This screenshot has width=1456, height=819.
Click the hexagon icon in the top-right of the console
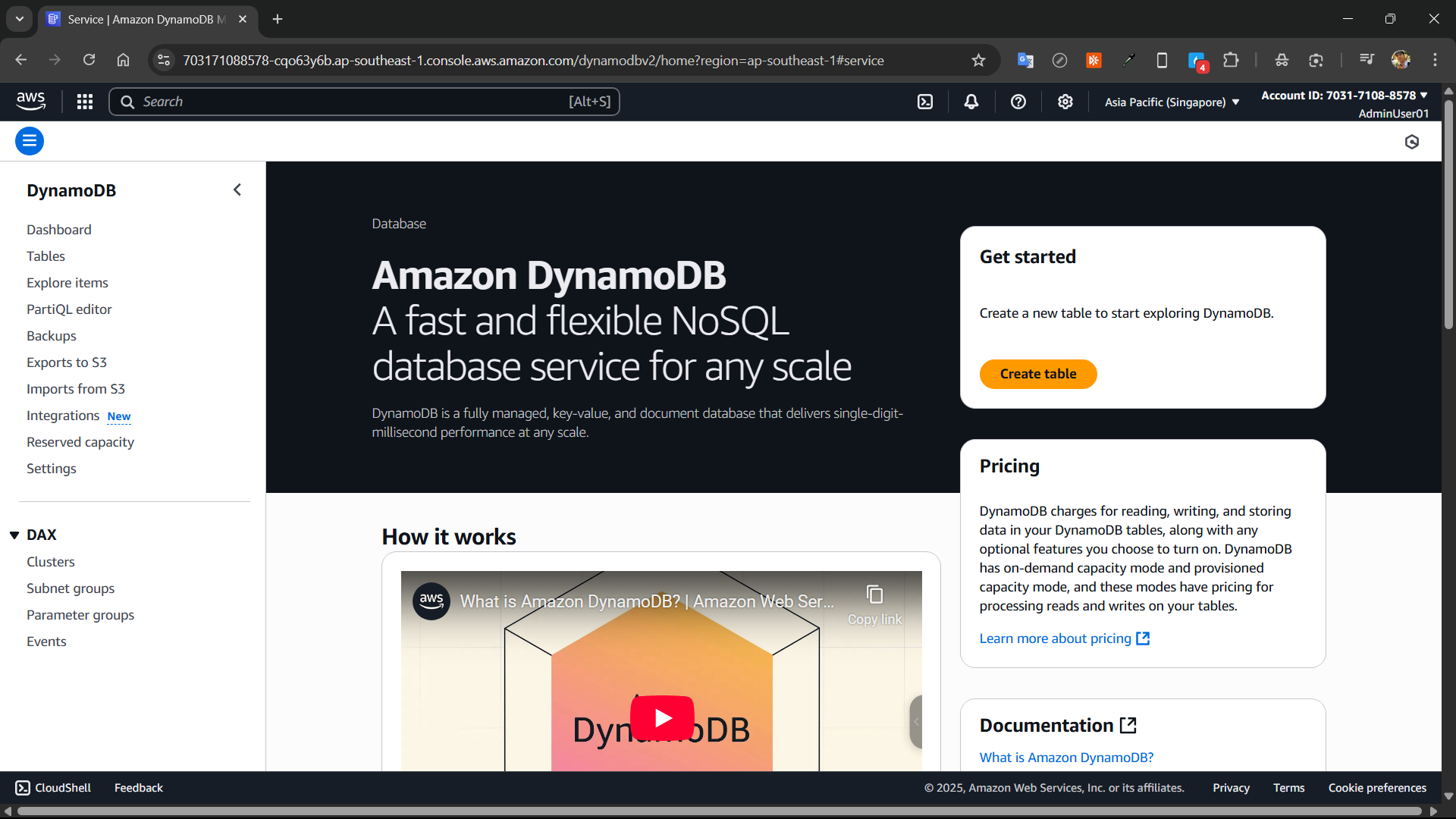(x=1412, y=142)
